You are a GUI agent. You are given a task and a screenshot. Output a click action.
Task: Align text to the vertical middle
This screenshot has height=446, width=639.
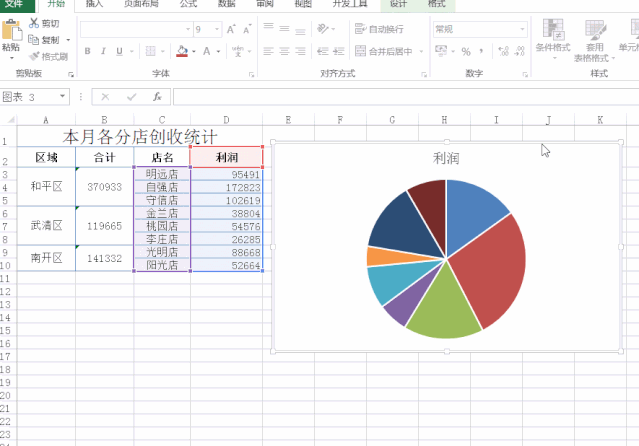click(x=284, y=29)
